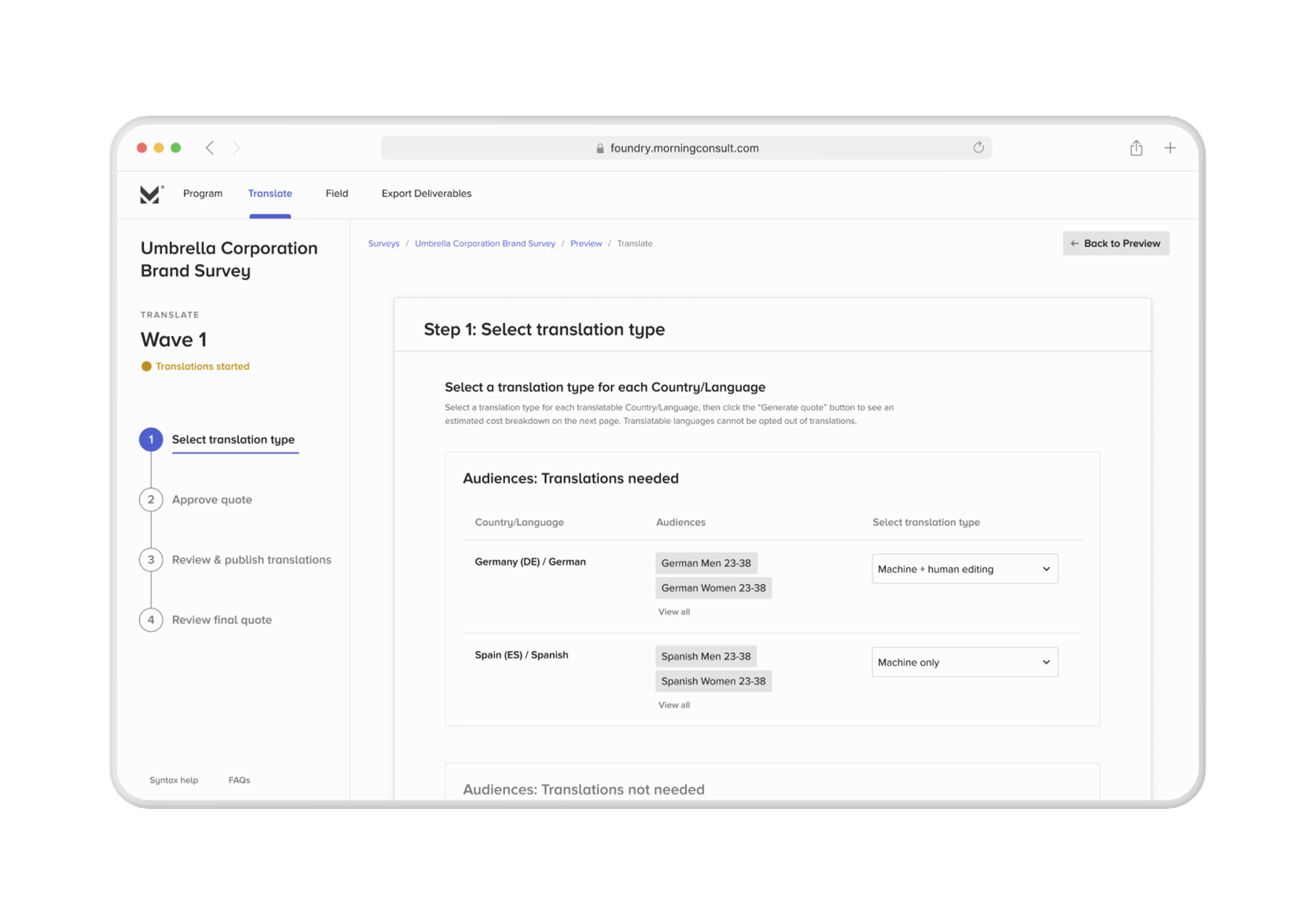Click the Audiences: Translations not needed heading
The width and height of the screenshot is (1316, 924).
pos(584,789)
